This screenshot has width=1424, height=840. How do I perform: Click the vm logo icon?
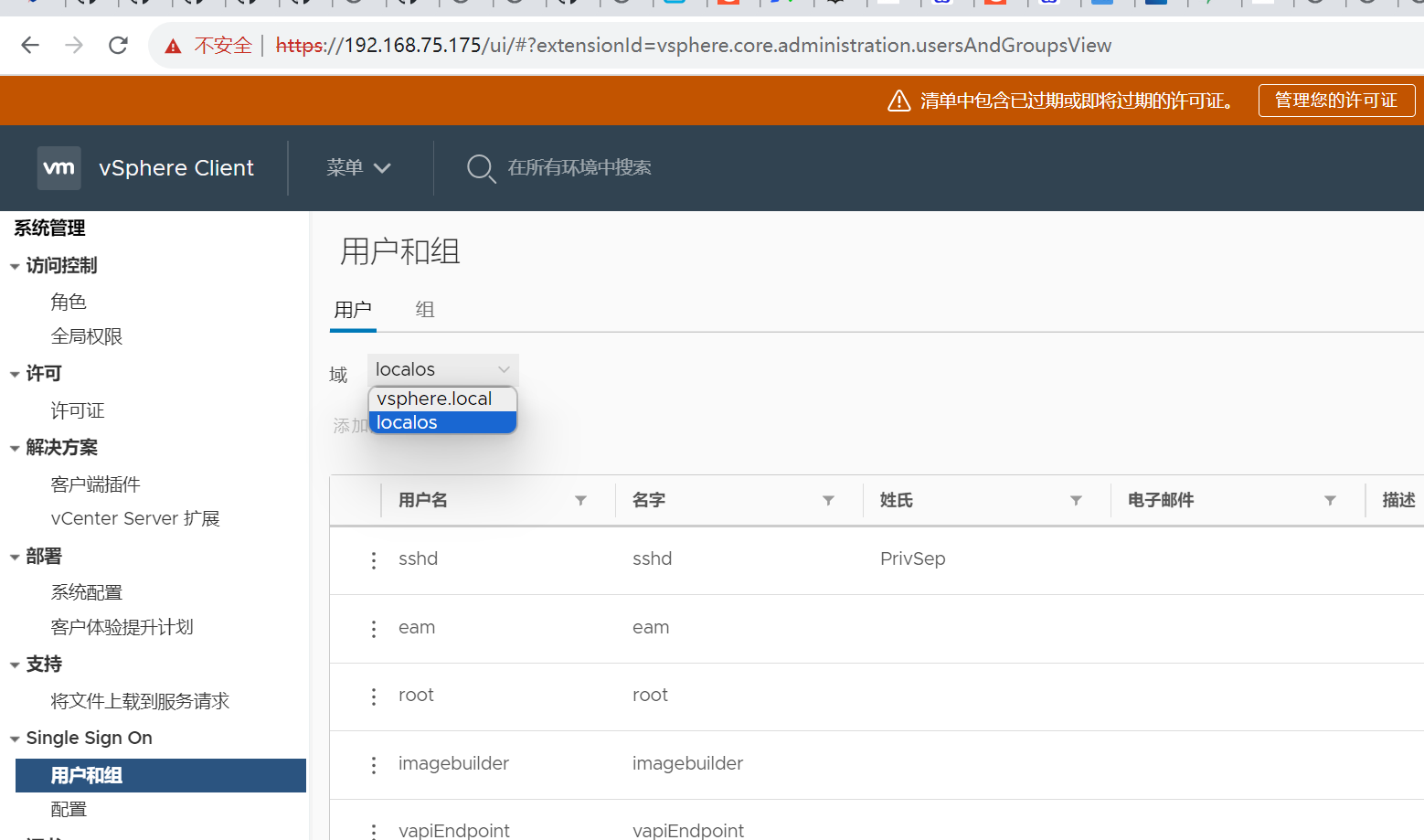coord(58,168)
